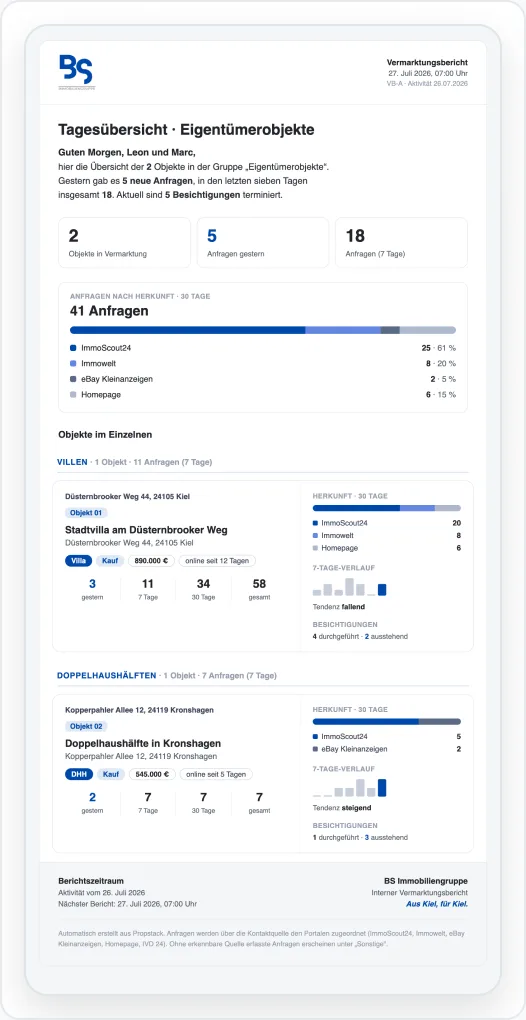Click Doppelhaushälfte's 7-Tage-Verlauf bar chart
526x1020 pixels.
point(350,788)
